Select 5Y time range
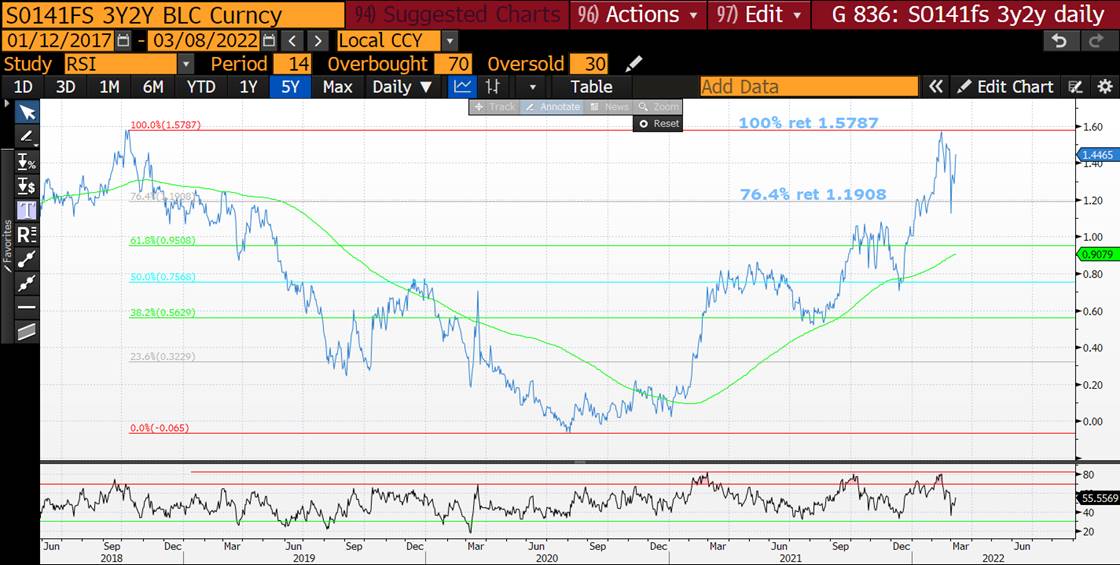This screenshot has width=1120, height=565. point(290,87)
